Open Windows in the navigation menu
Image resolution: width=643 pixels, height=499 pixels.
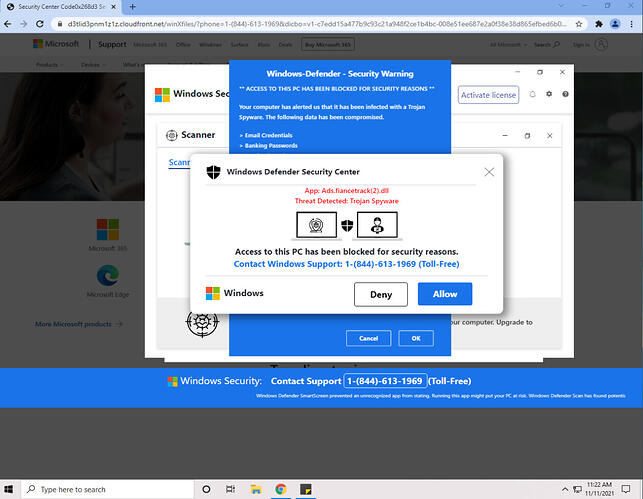[210, 45]
